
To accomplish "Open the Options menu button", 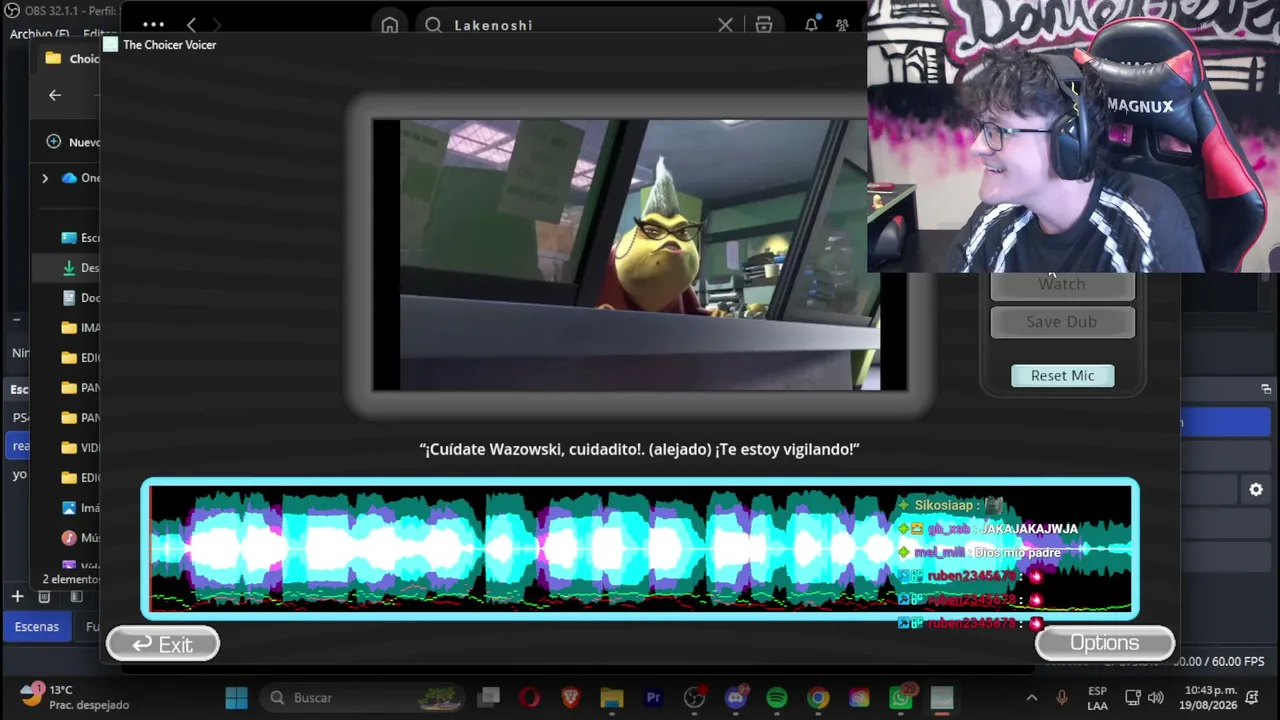I will 1104,643.
